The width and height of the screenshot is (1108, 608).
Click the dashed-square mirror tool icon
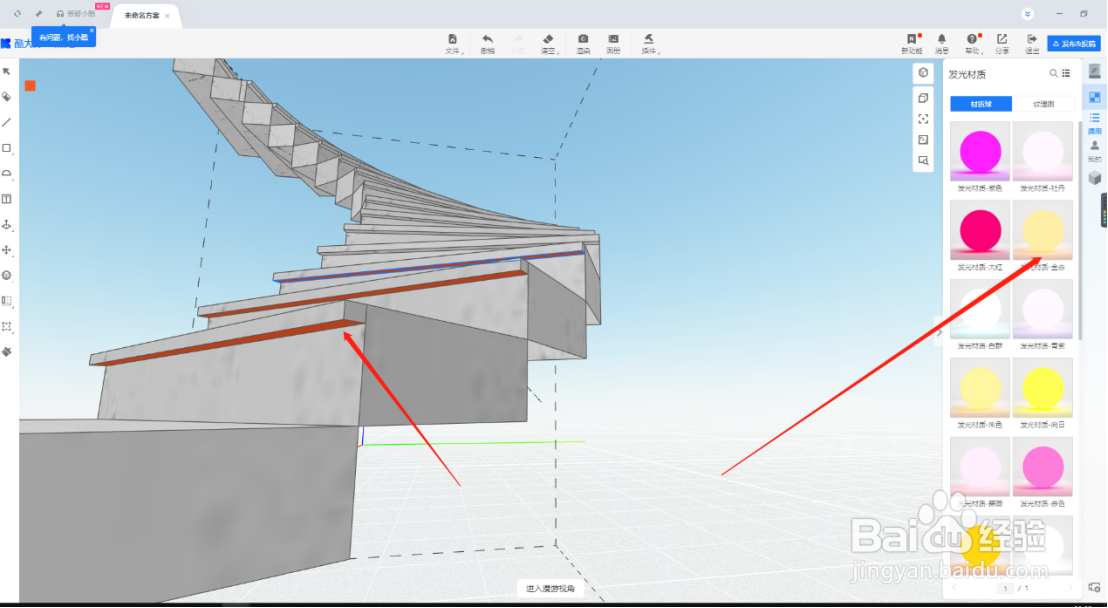[7, 301]
